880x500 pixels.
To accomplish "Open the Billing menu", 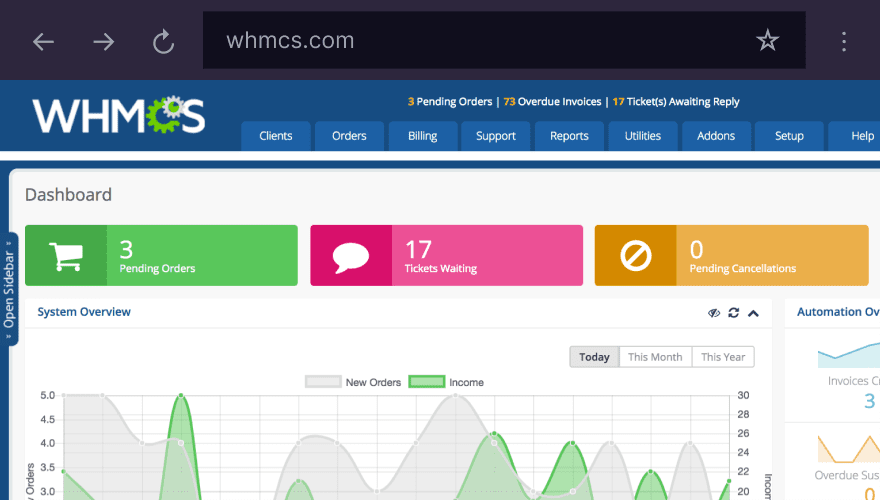I will pos(423,136).
